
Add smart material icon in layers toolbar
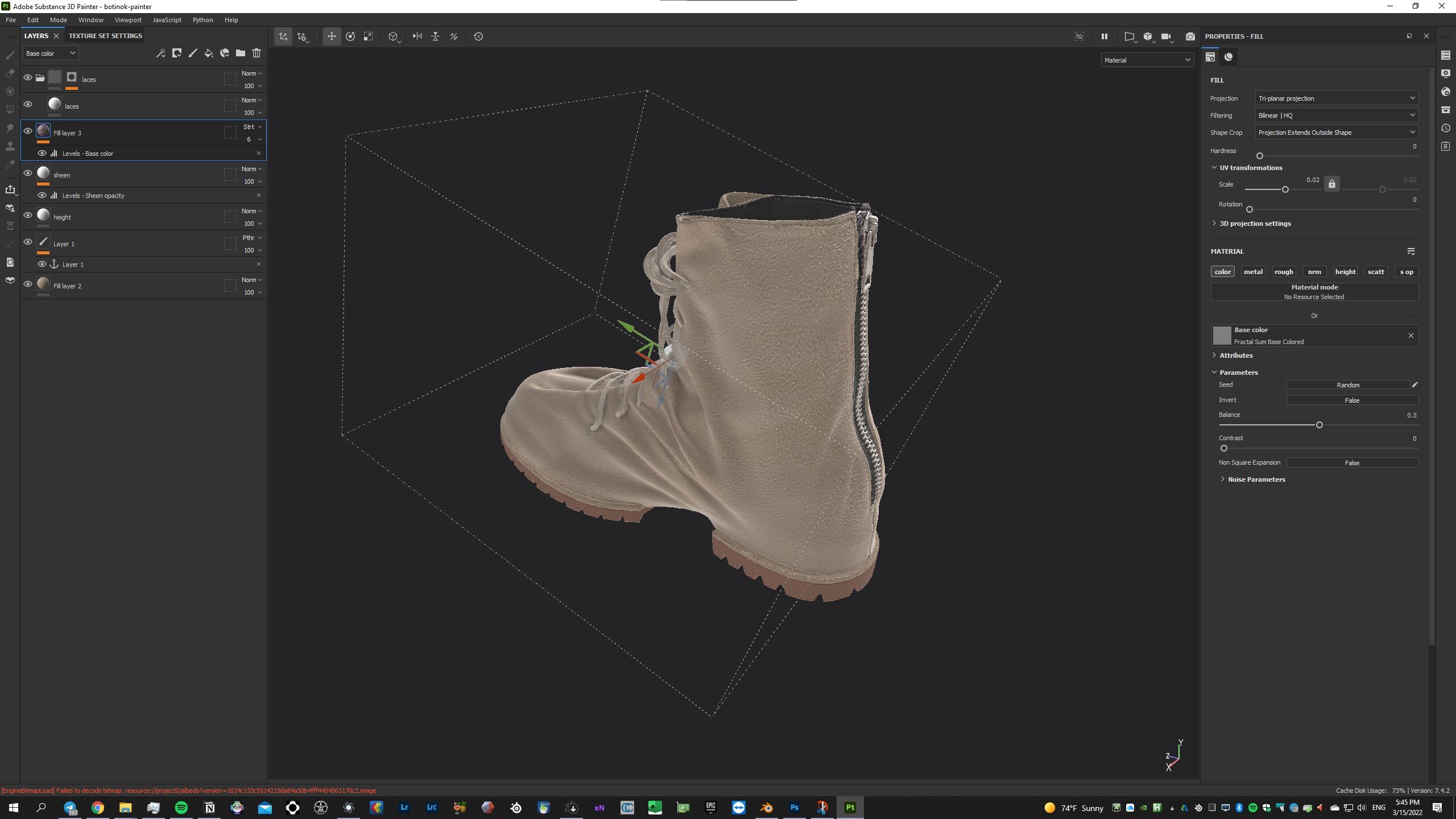pyautogui.click(x=225, y=53)
